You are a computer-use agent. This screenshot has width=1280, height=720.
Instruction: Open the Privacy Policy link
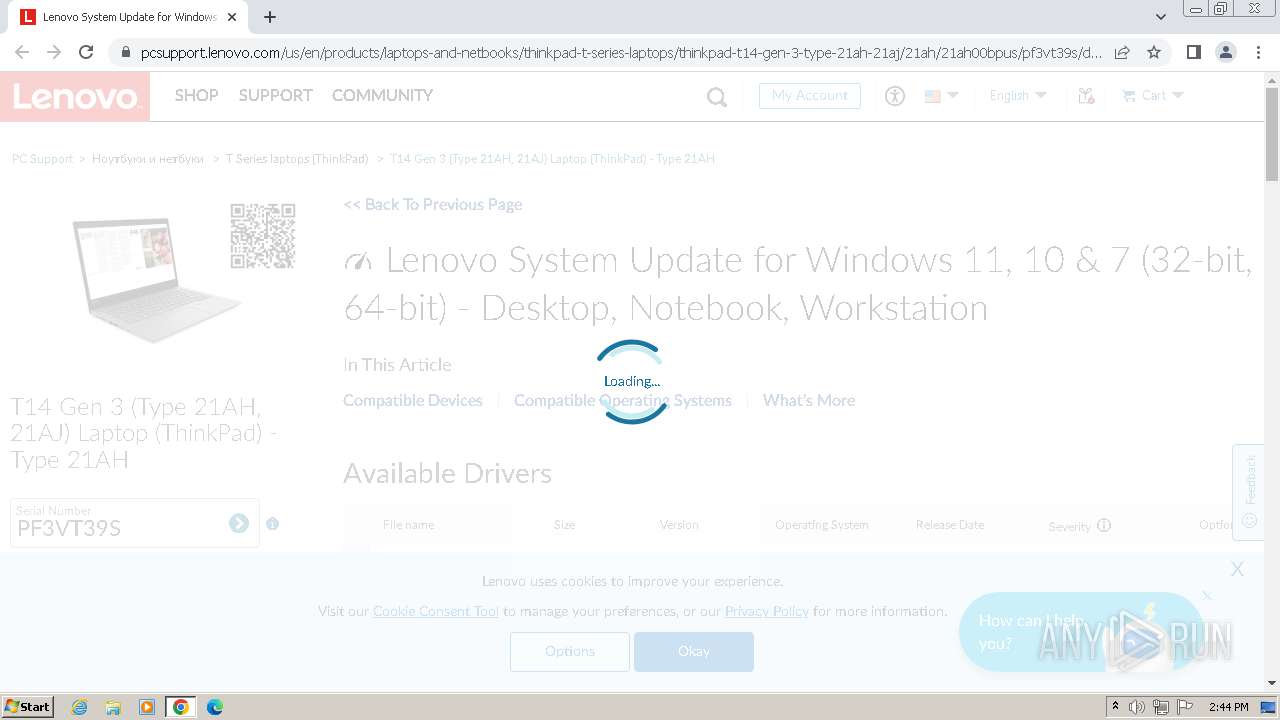click(x=767, y=611)
